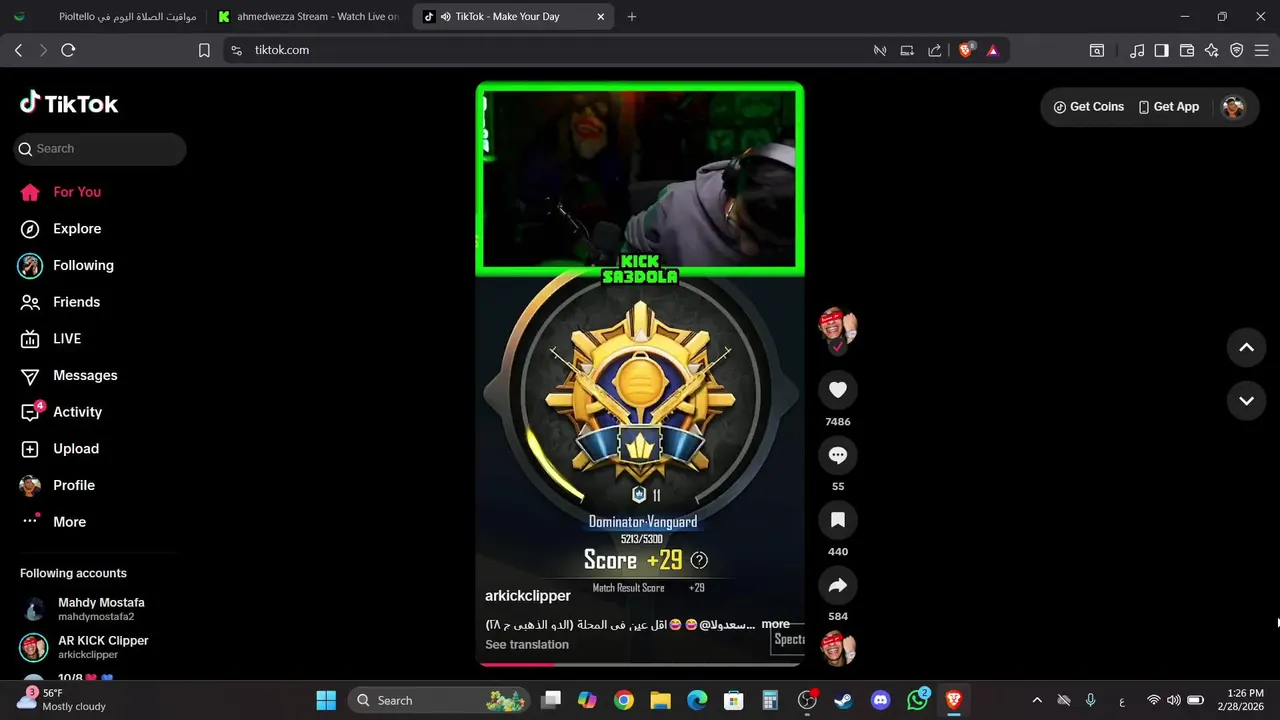Click the Get App button
The height and width of the screenshot is (720, 1280).
coord(1168,107)
